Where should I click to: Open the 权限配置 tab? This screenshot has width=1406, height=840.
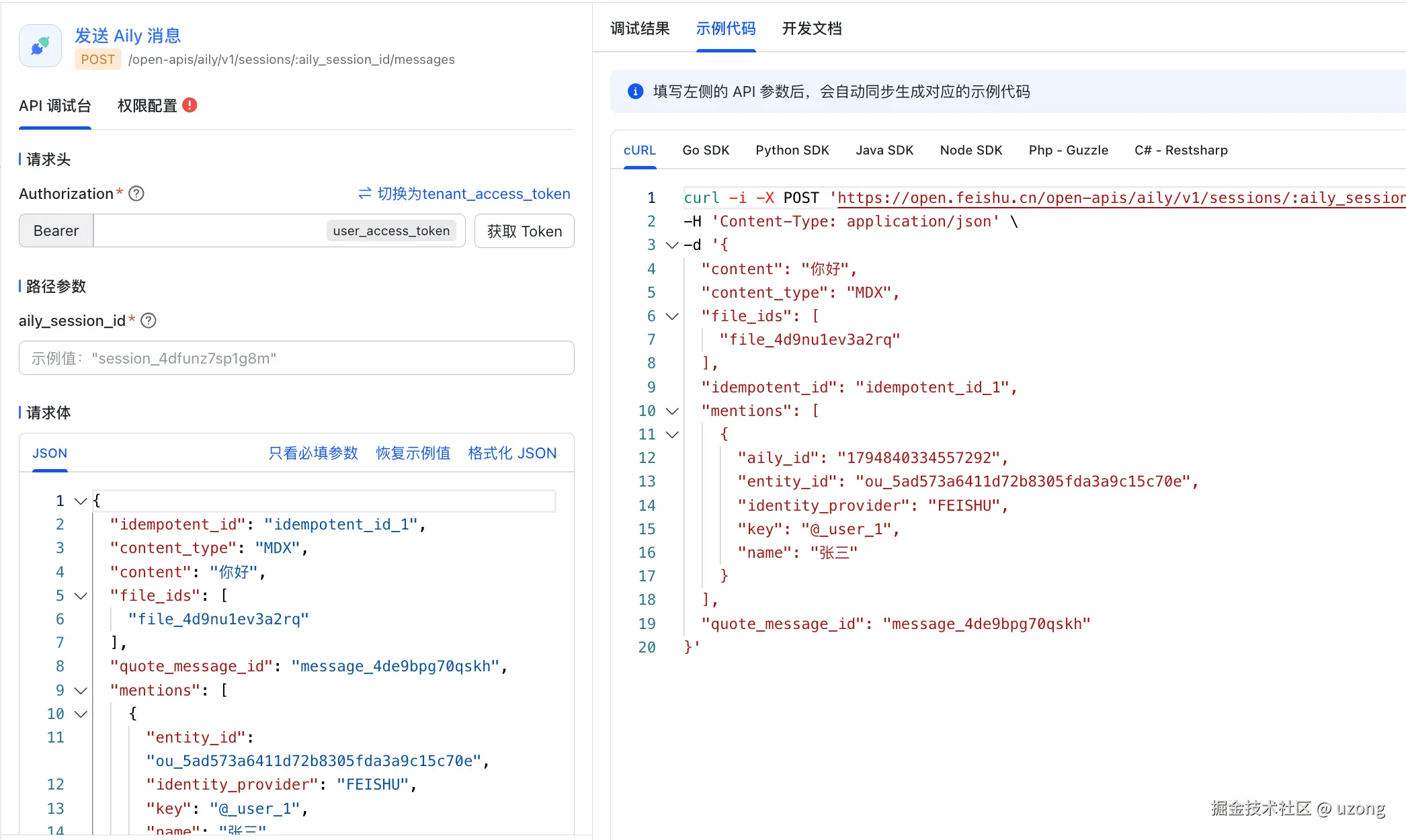pyautogui.click(x=147, y=106)
